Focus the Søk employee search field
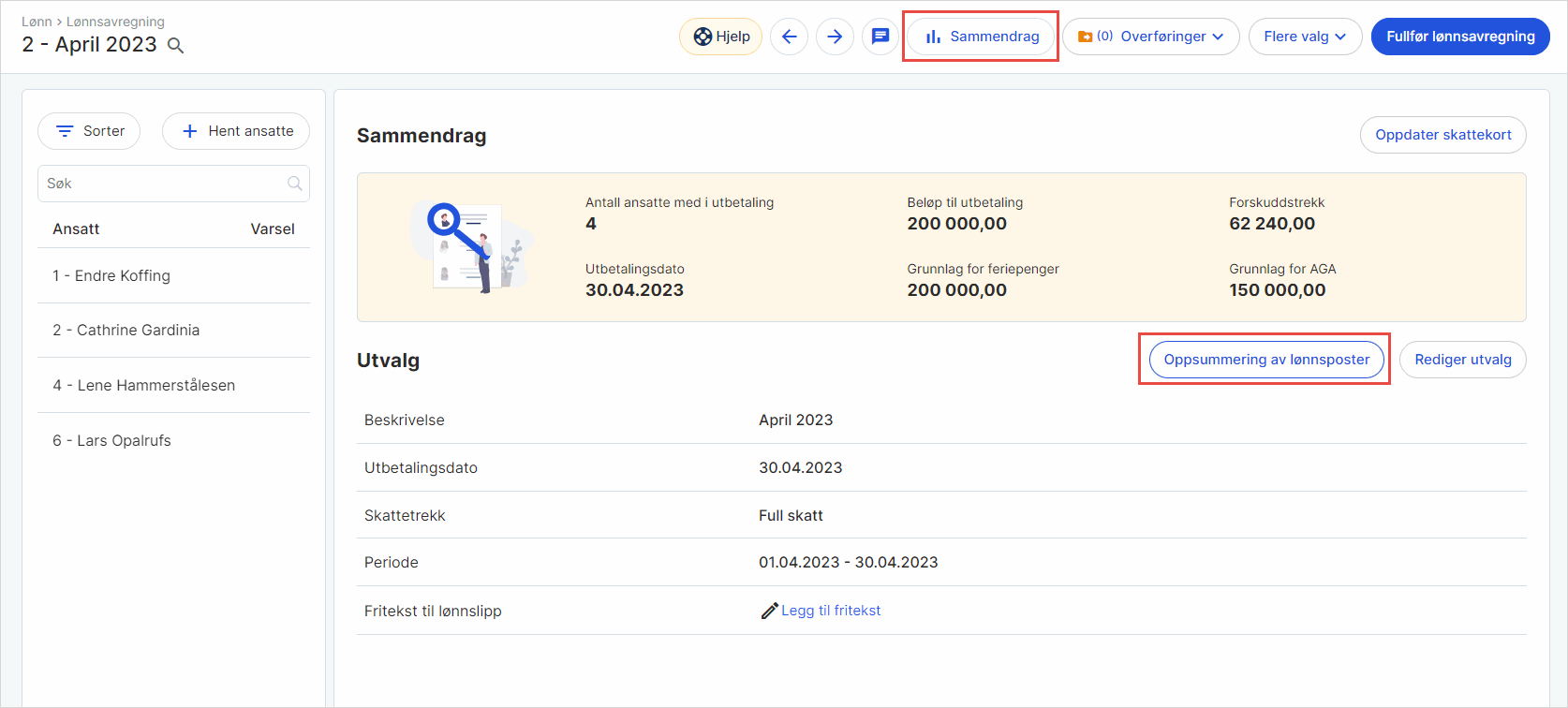The image size is (1568, 708). point(173,184)
